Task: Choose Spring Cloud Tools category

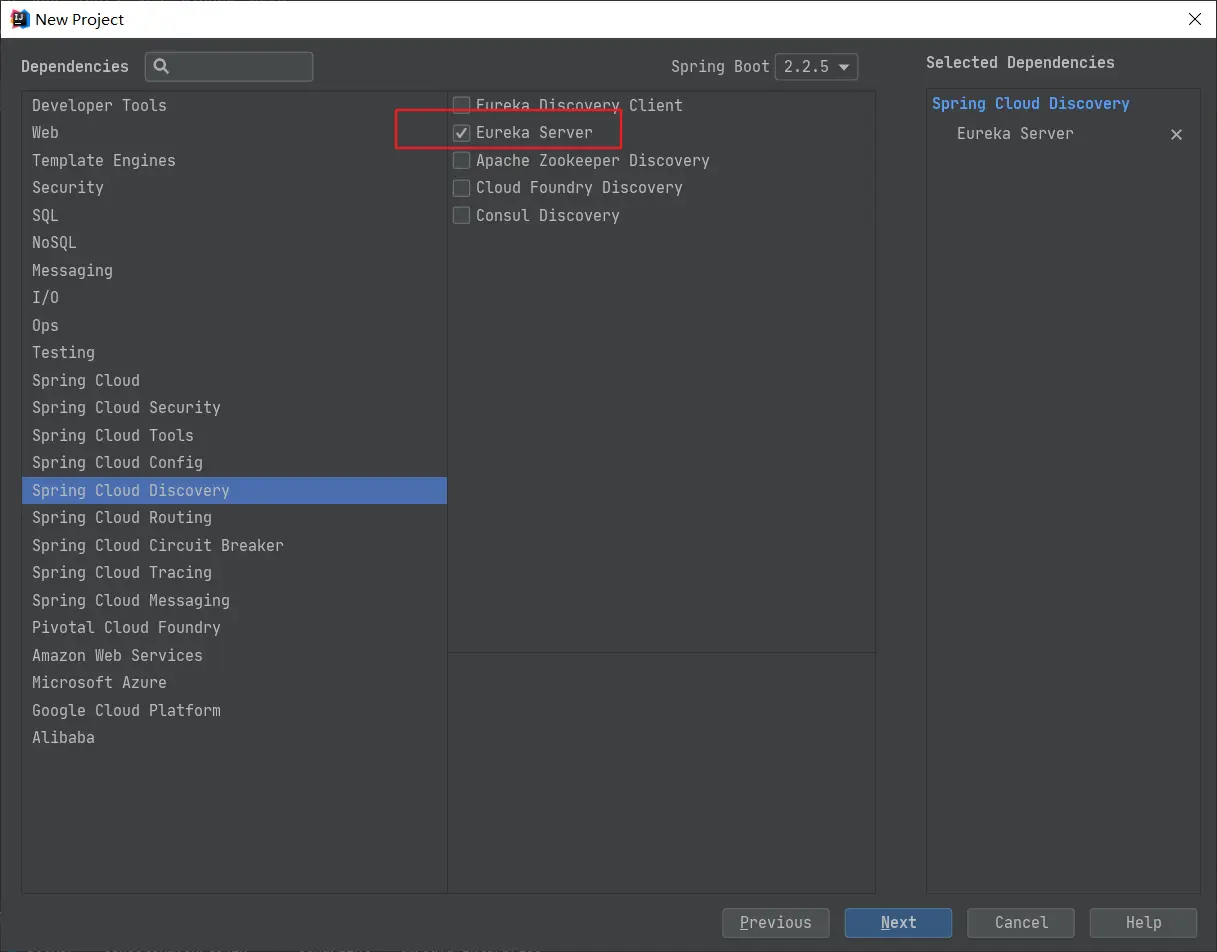Action: (234, 435)
